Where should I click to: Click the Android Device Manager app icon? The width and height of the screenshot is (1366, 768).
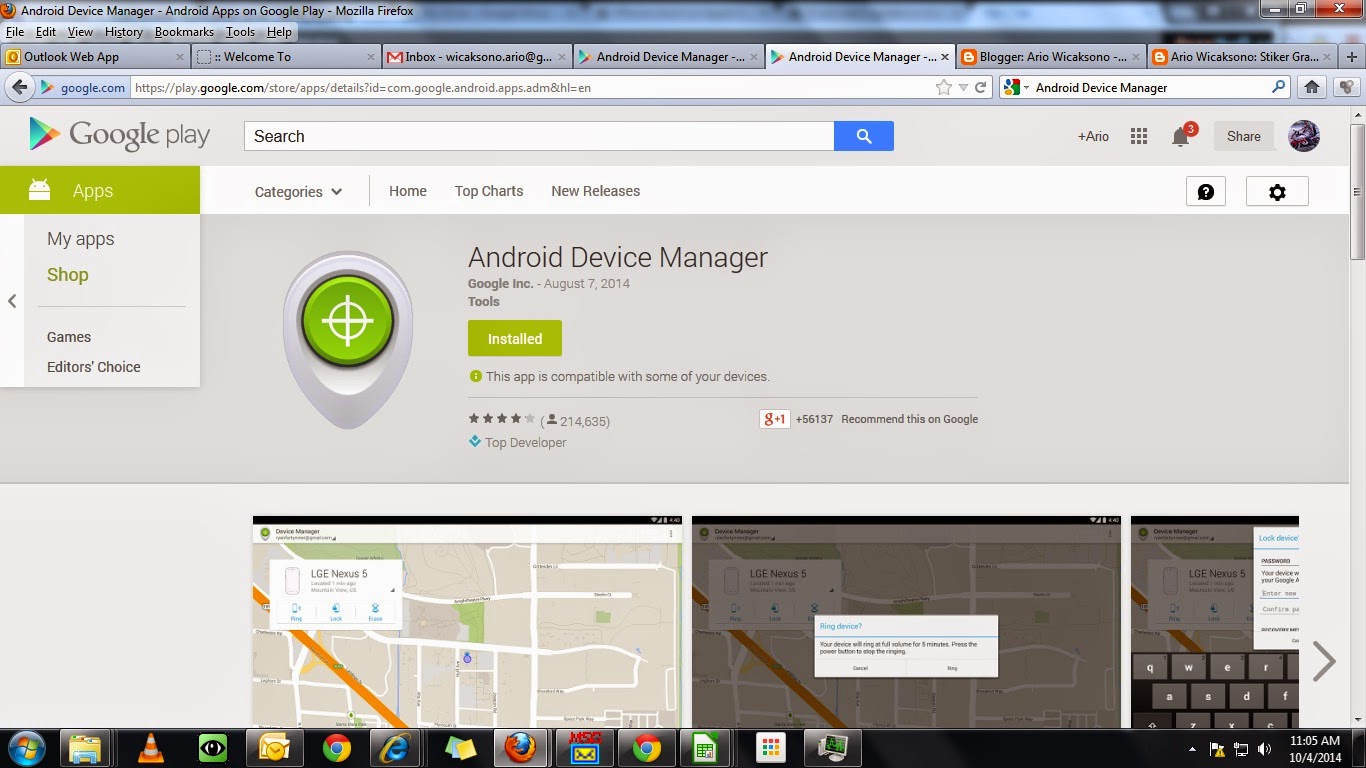coord(348,340)
